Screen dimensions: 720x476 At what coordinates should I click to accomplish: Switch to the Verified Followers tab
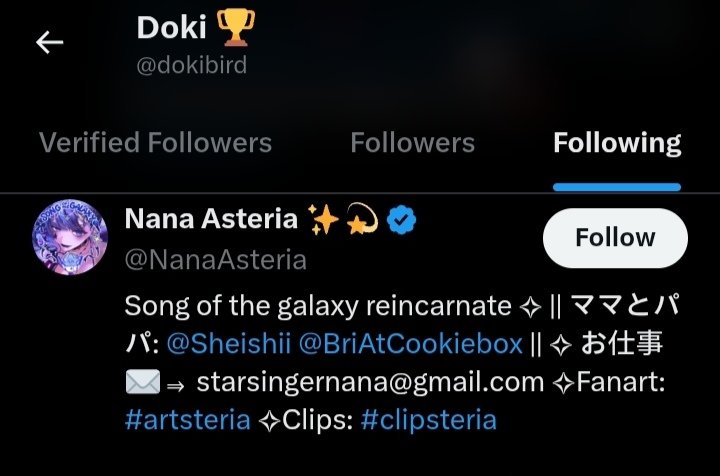point(155,143)
